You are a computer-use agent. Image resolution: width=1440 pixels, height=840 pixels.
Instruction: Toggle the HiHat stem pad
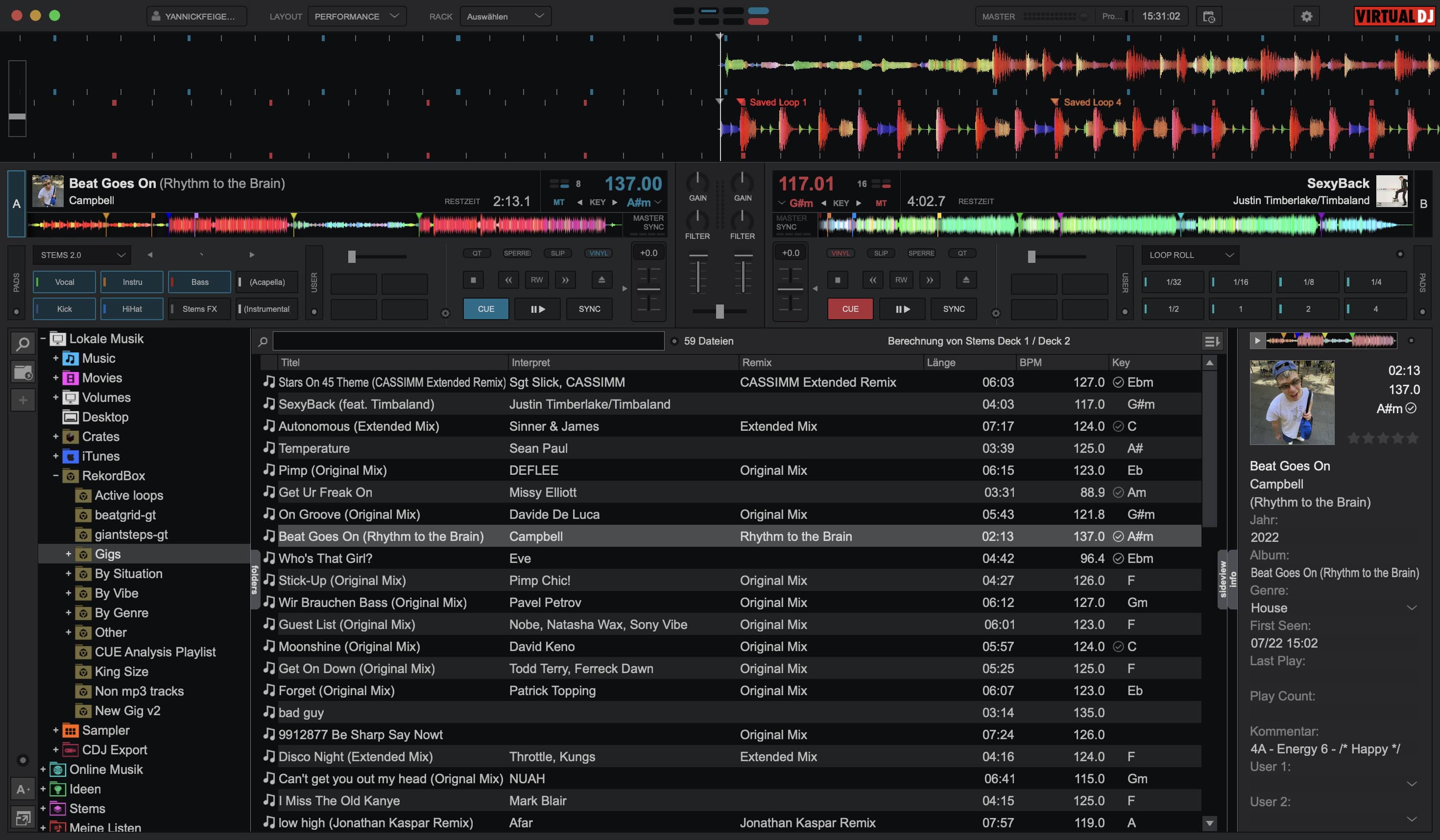[132, 309]
